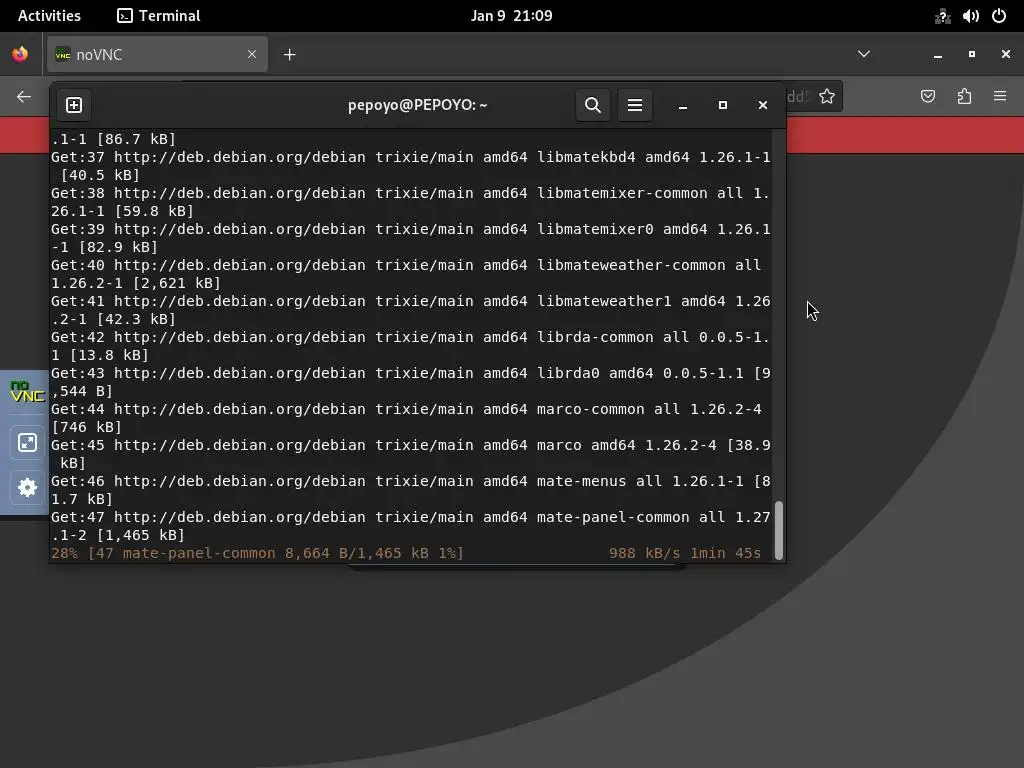The width and height of the screenshot is (1024, 768).
Task: Click Get:44 marco-common line
Action: tap(406, 418)
